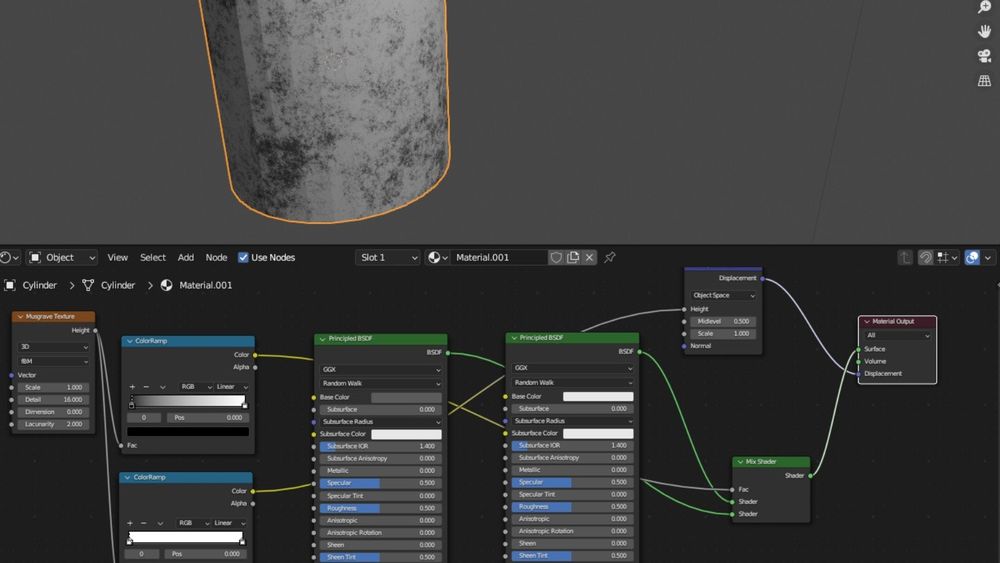Viewport: 1000px width, 563px height.
Task: Unlink Material.001 with the X icon
Action: pyautogui.click(x=589, y=258)
